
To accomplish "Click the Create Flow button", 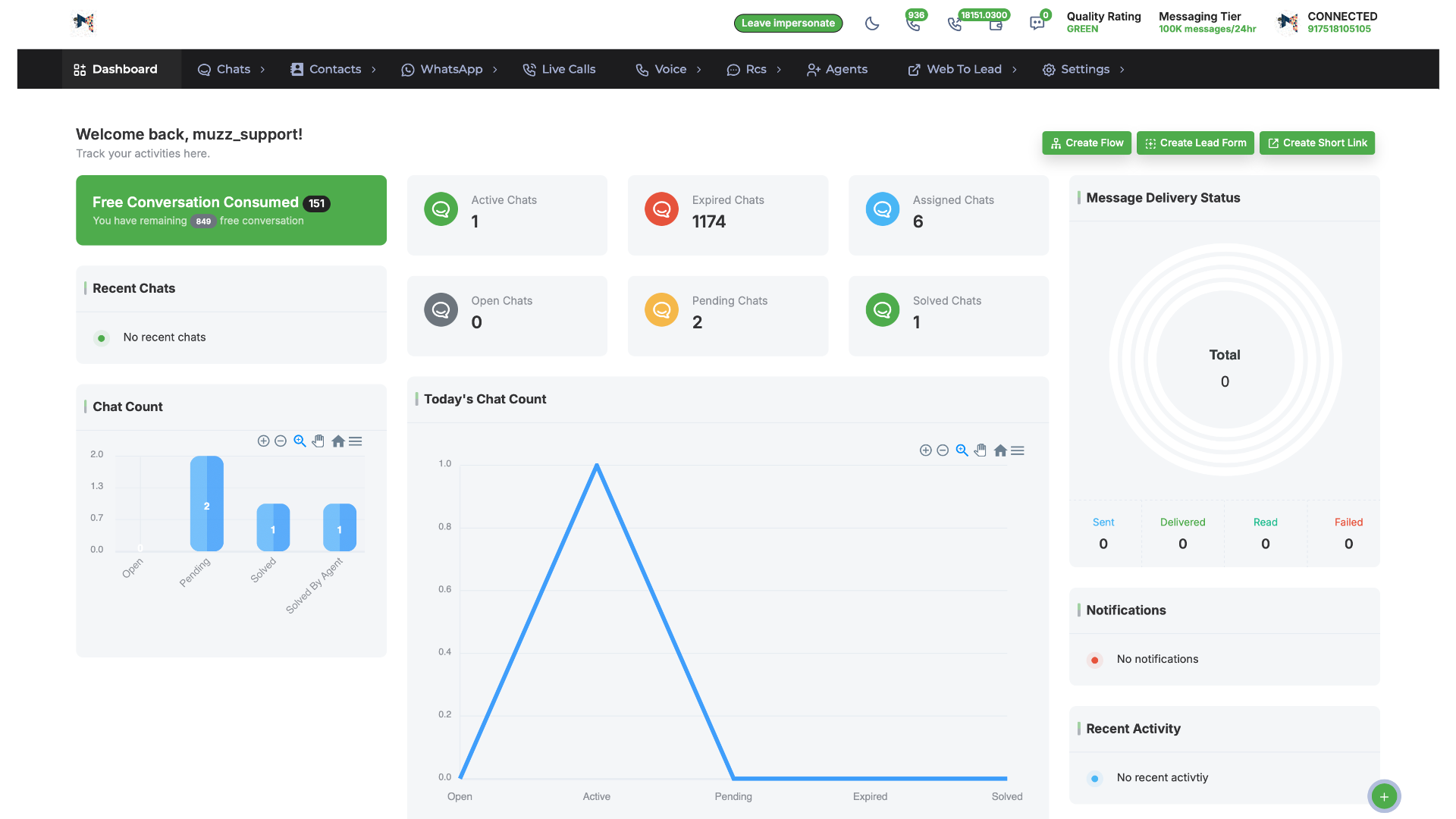I will point(1087,143).
